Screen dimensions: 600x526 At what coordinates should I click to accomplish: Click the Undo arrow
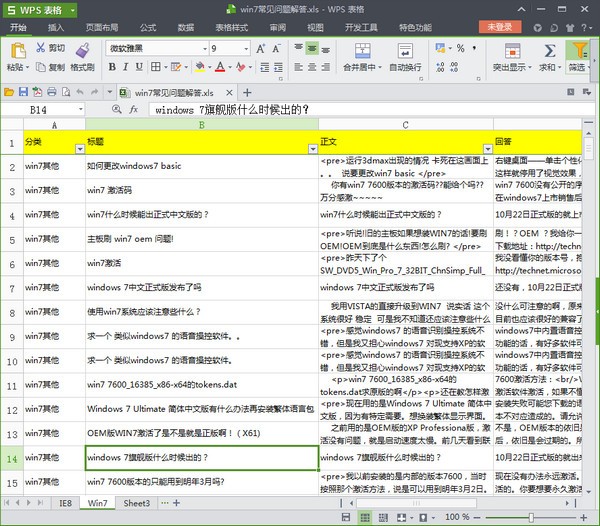pyautogui.click(x=80, y=92)
